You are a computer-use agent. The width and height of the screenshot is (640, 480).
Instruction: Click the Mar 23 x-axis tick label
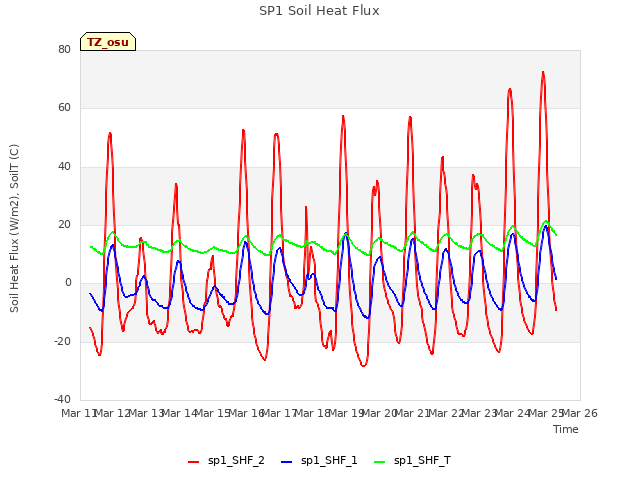tap(480, 413)
